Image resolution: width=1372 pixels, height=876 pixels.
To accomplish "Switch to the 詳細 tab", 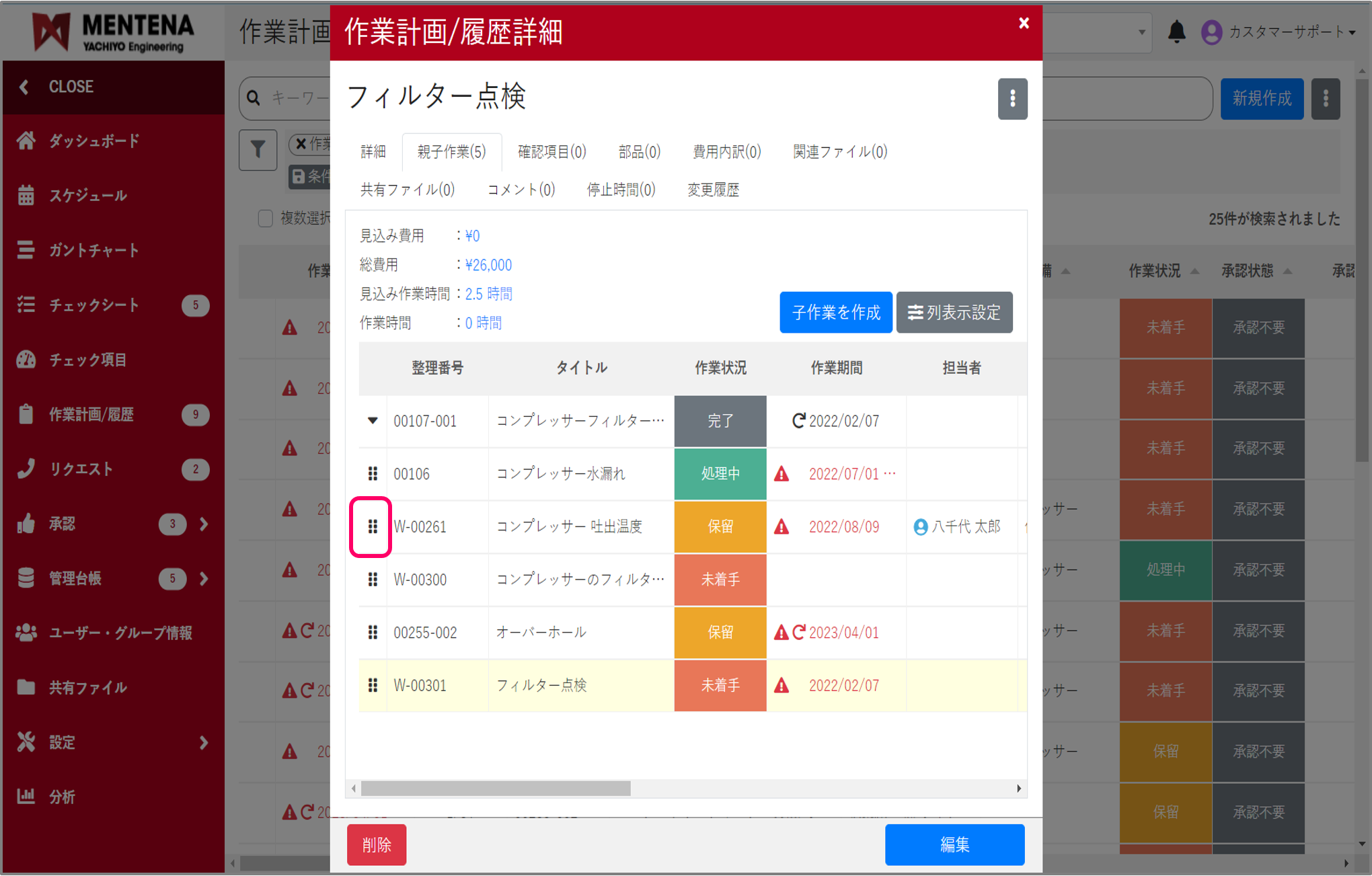I will coord(373,151).
